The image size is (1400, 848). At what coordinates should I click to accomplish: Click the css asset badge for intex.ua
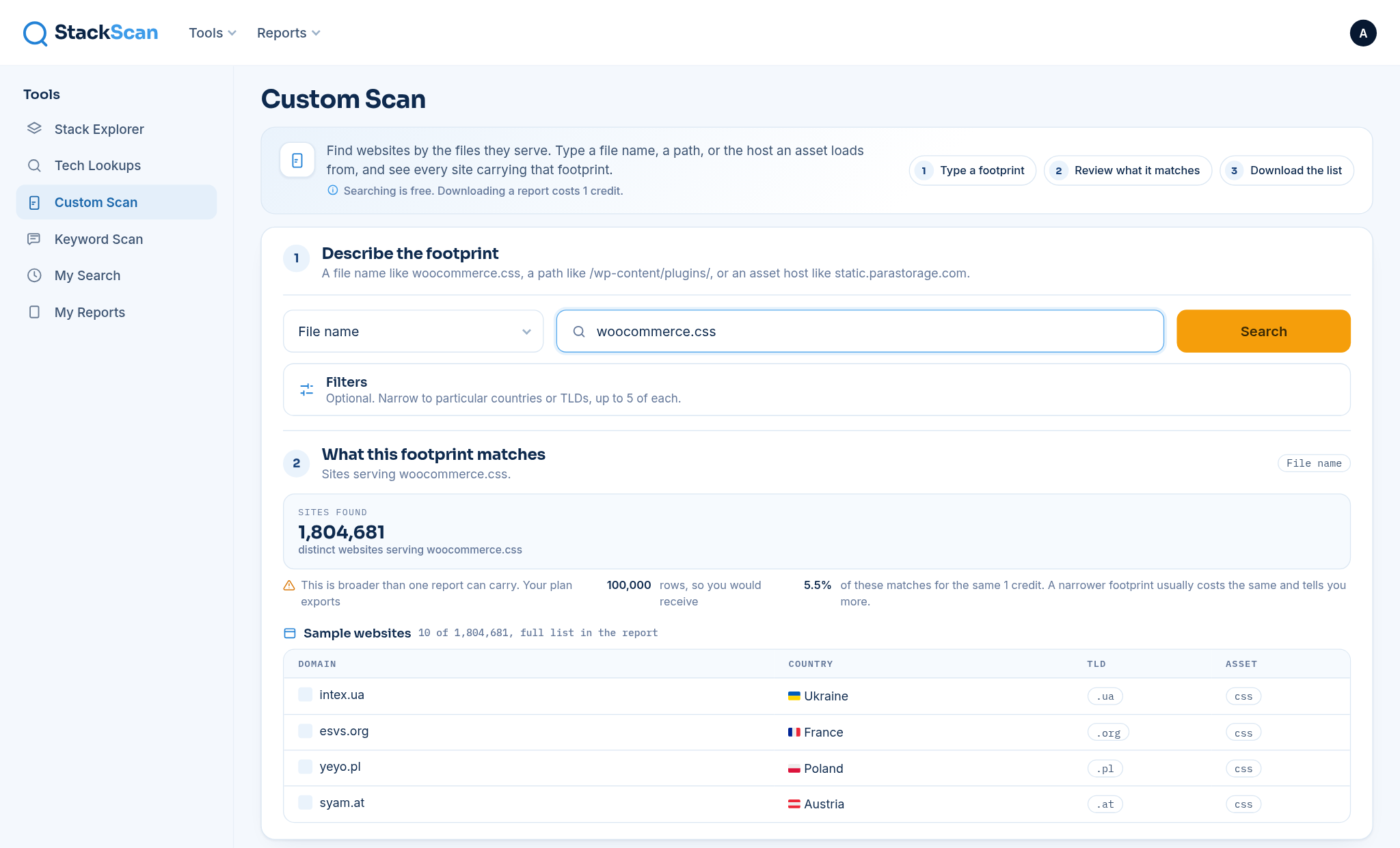pos(1243,696)
